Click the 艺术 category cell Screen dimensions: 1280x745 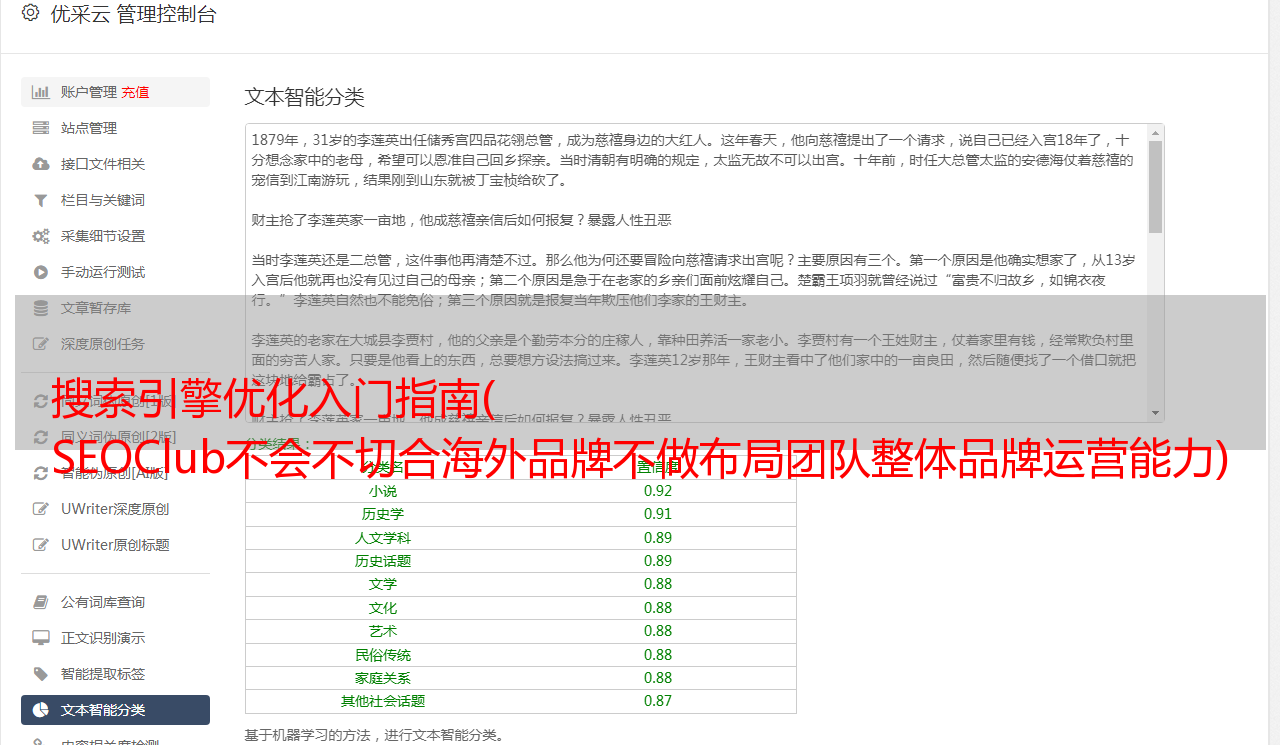(383, 631)
